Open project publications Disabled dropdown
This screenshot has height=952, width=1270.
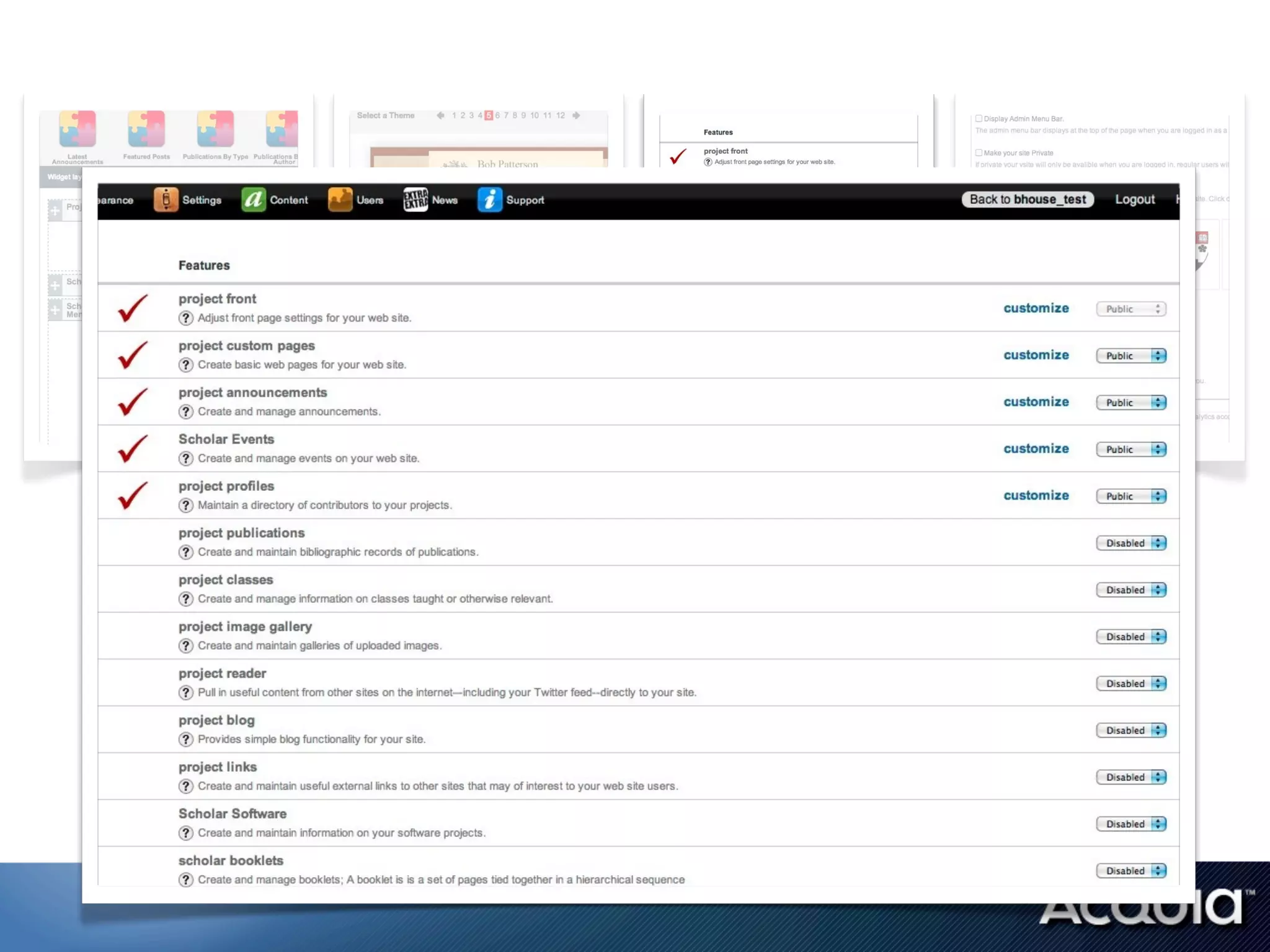1131,543
